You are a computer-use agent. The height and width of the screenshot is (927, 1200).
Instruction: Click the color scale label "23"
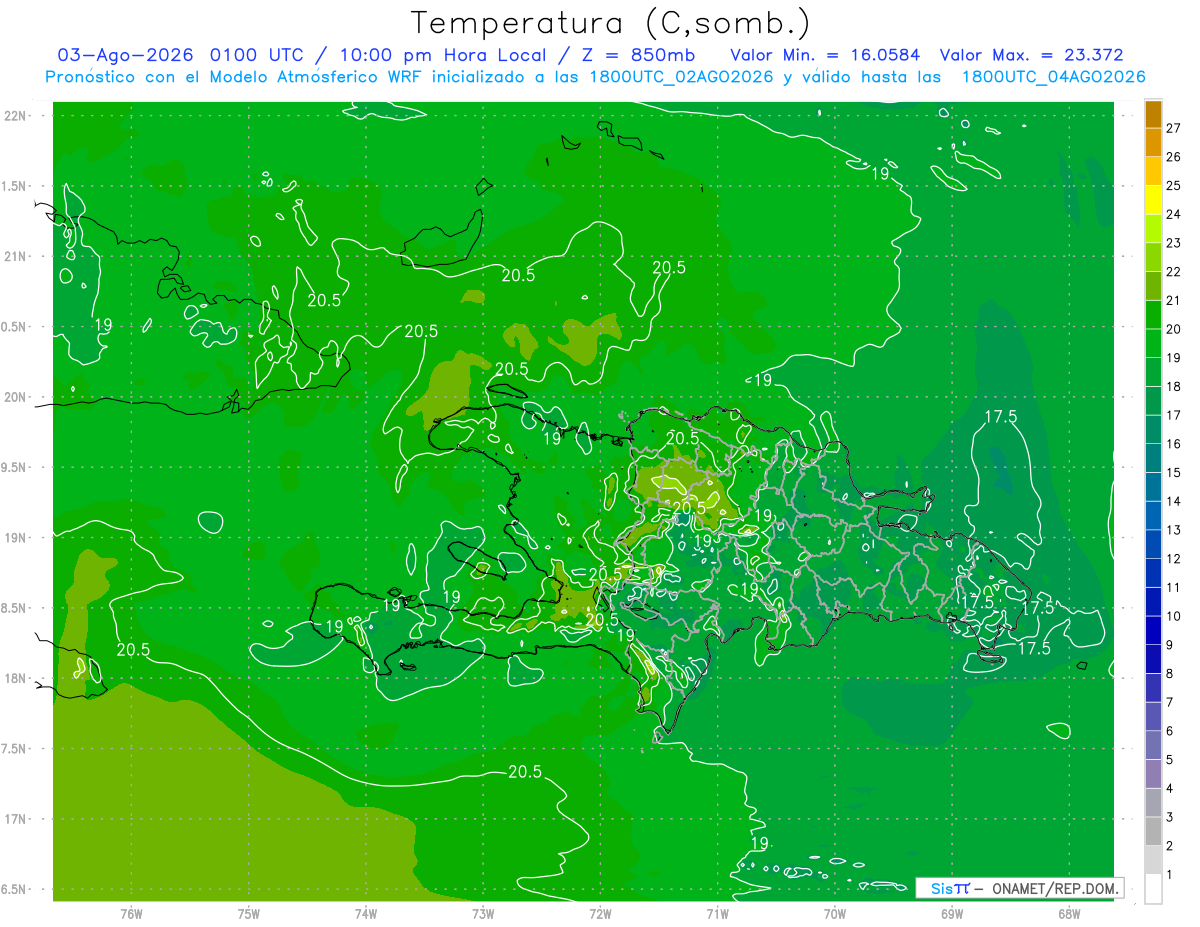point(1174,243)
